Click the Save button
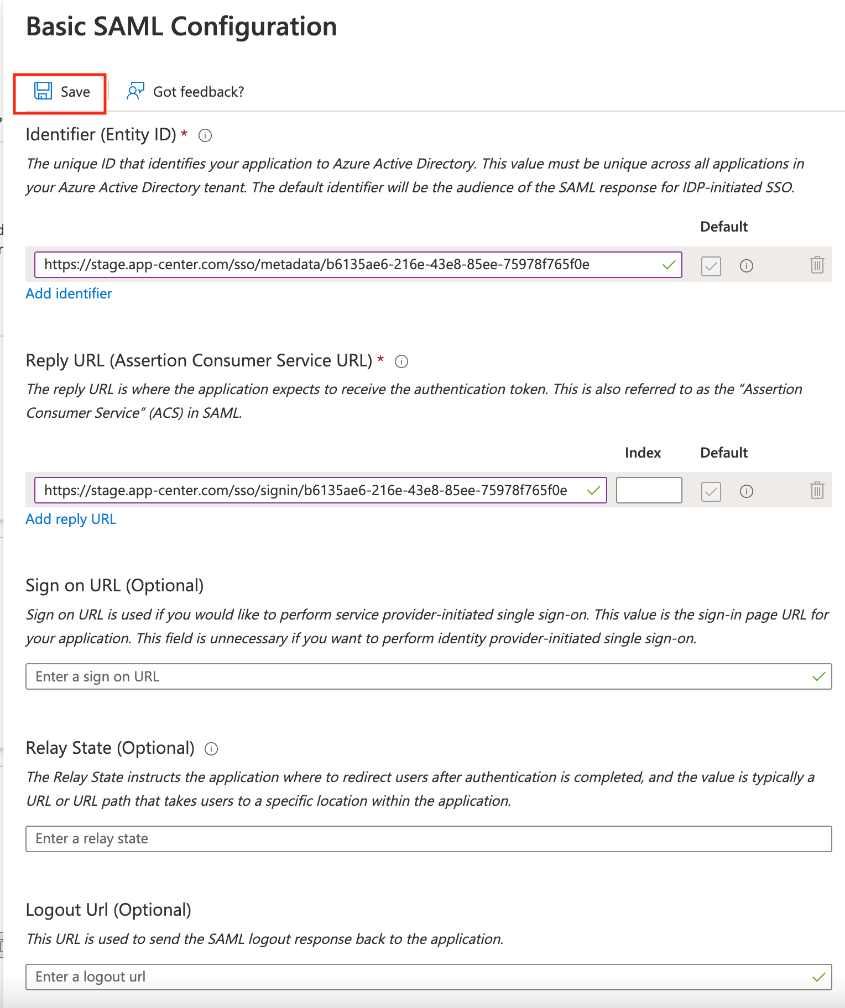Viewport: 845px width, 1008px height. click(59, 90)
